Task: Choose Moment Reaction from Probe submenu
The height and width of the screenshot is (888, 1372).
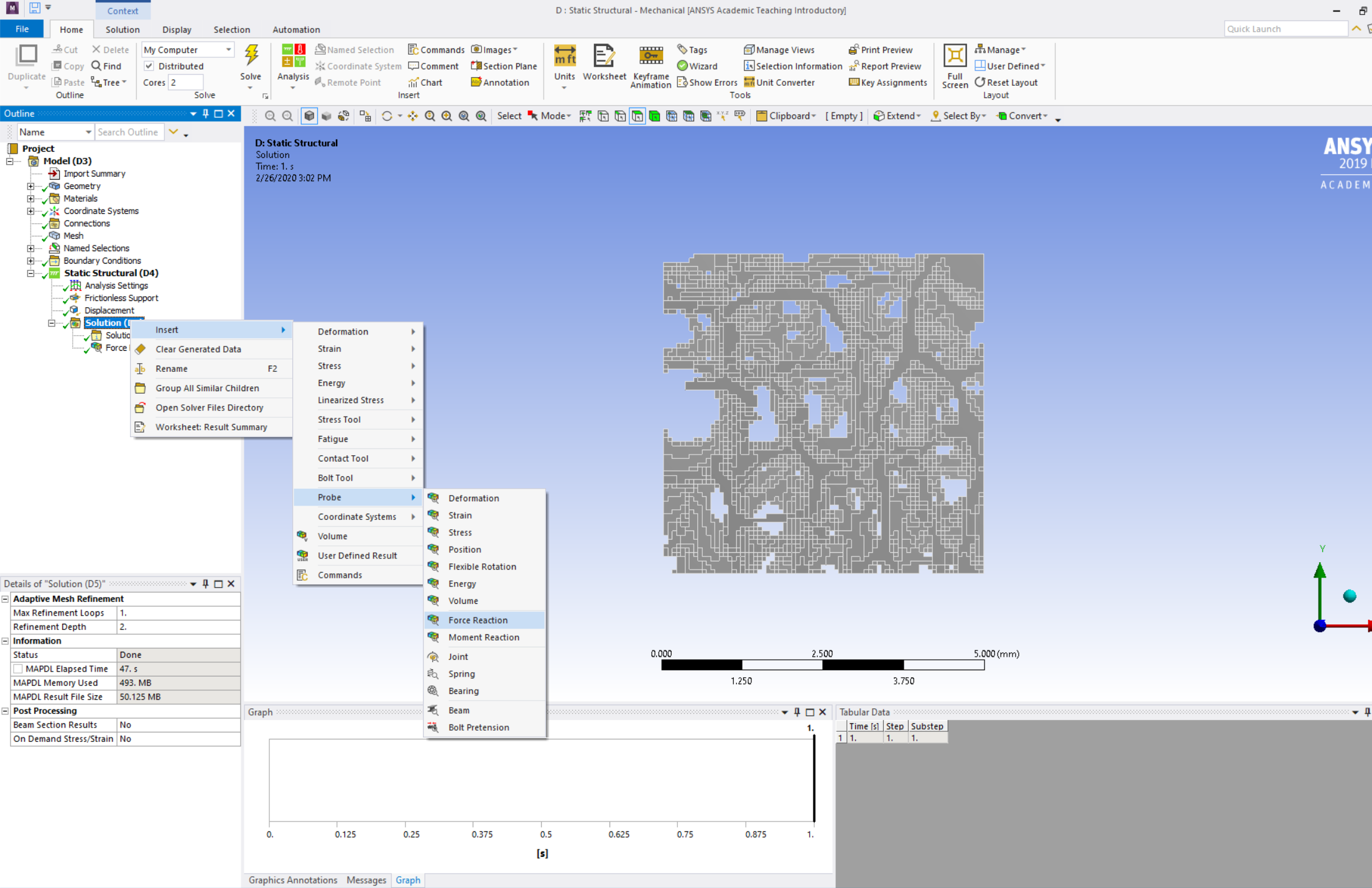Action: click(484, 637)
